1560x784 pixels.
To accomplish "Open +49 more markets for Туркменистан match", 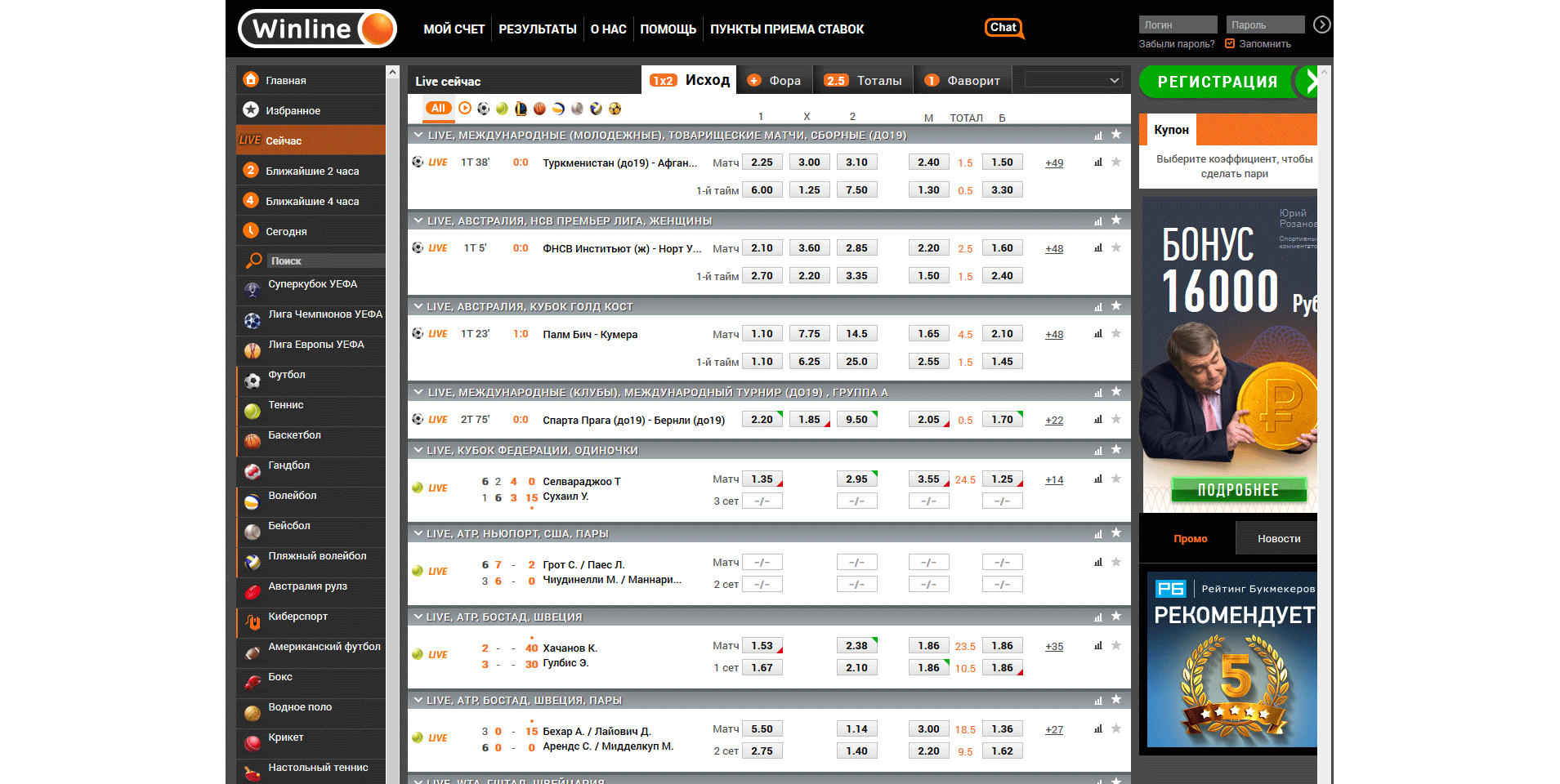I will 1054,163.
